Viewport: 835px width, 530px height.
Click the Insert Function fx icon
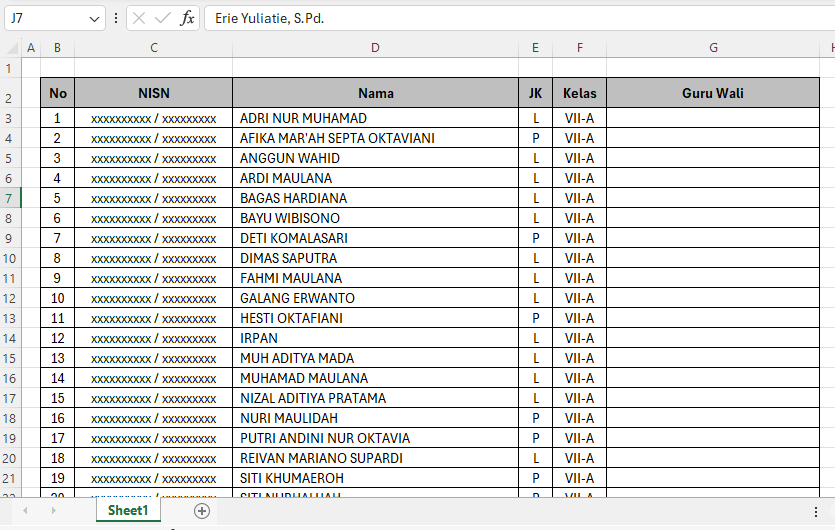tap(187, 19)
